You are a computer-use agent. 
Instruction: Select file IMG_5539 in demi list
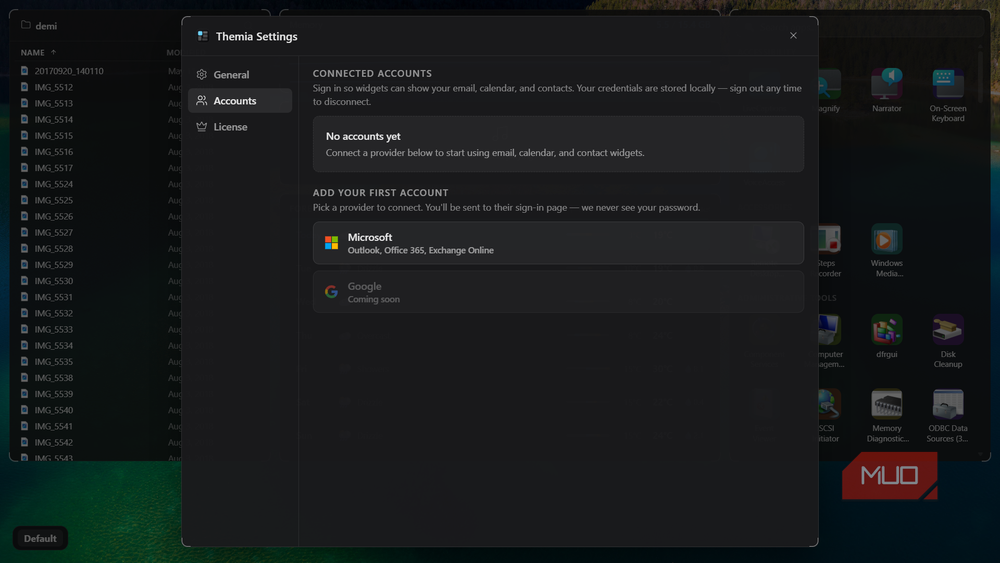click(54, 394)
